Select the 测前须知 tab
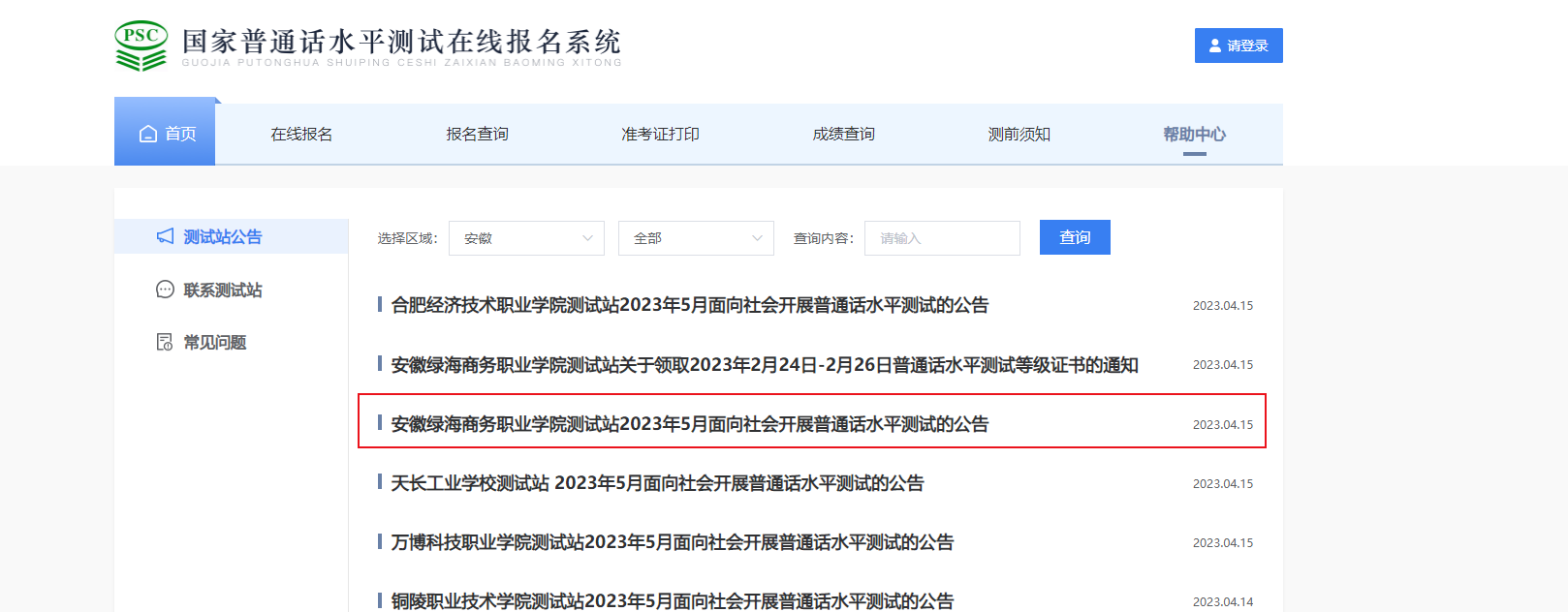The height and width of the screenshot is (612, 1568). click(1019, 135)
